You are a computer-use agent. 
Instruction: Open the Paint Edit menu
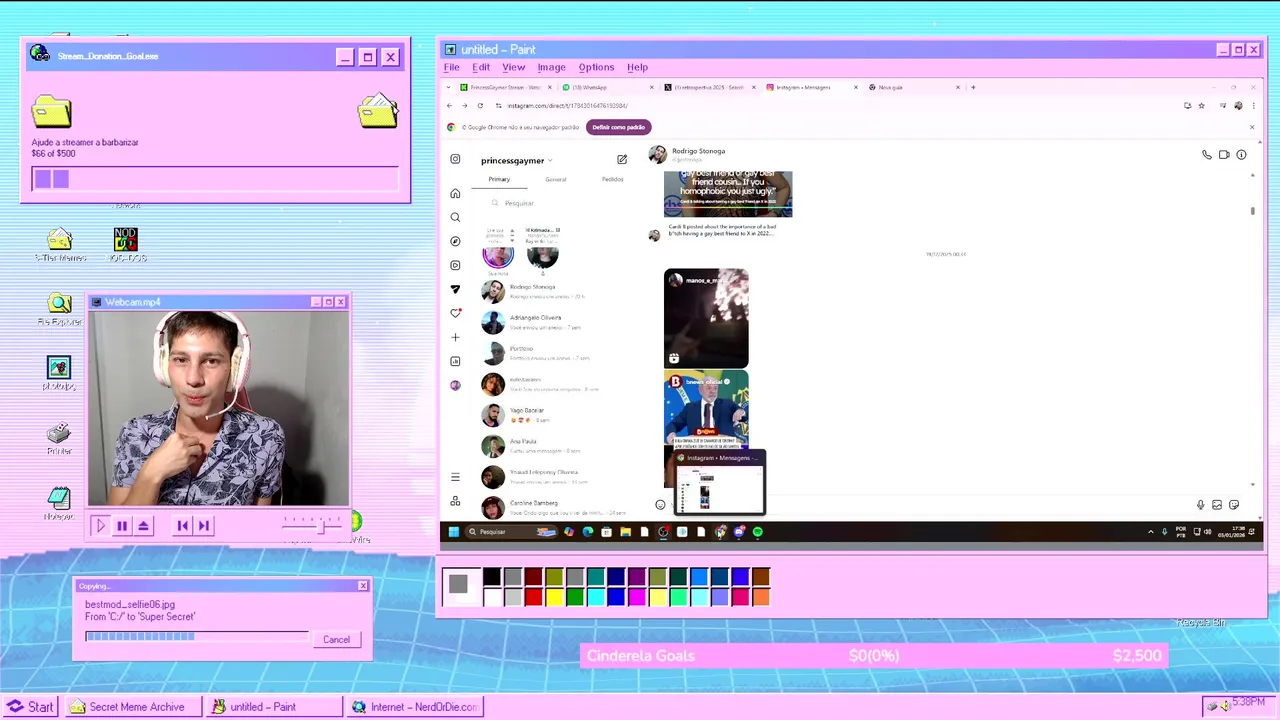click(481, 67)
